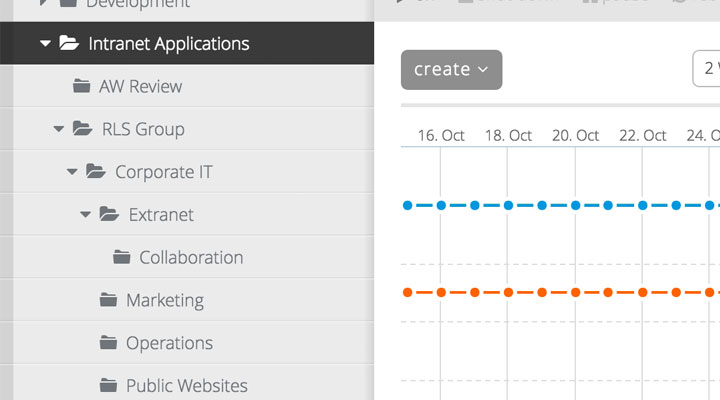Click the Public Websites folder icon
The image size is (720, 400).
coord(108,385)
